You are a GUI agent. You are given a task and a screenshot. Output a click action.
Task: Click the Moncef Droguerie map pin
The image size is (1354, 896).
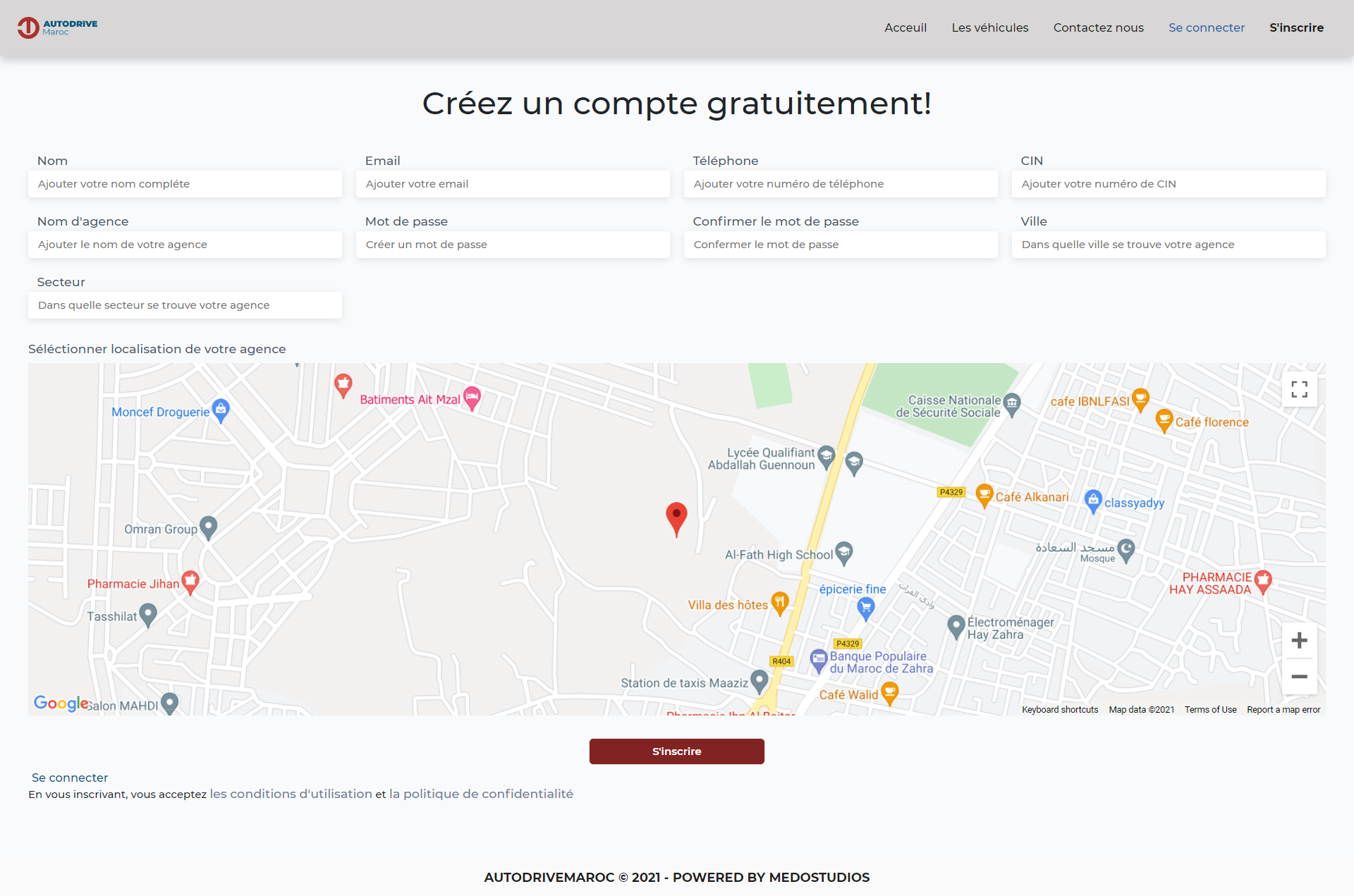coord(221,411)
